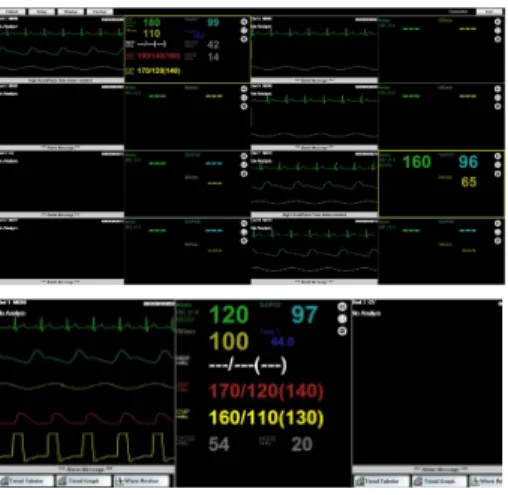Open Wave Review under the large 120 panel
The width and height of the screenshot is (508, 495).
coord(141,481)
